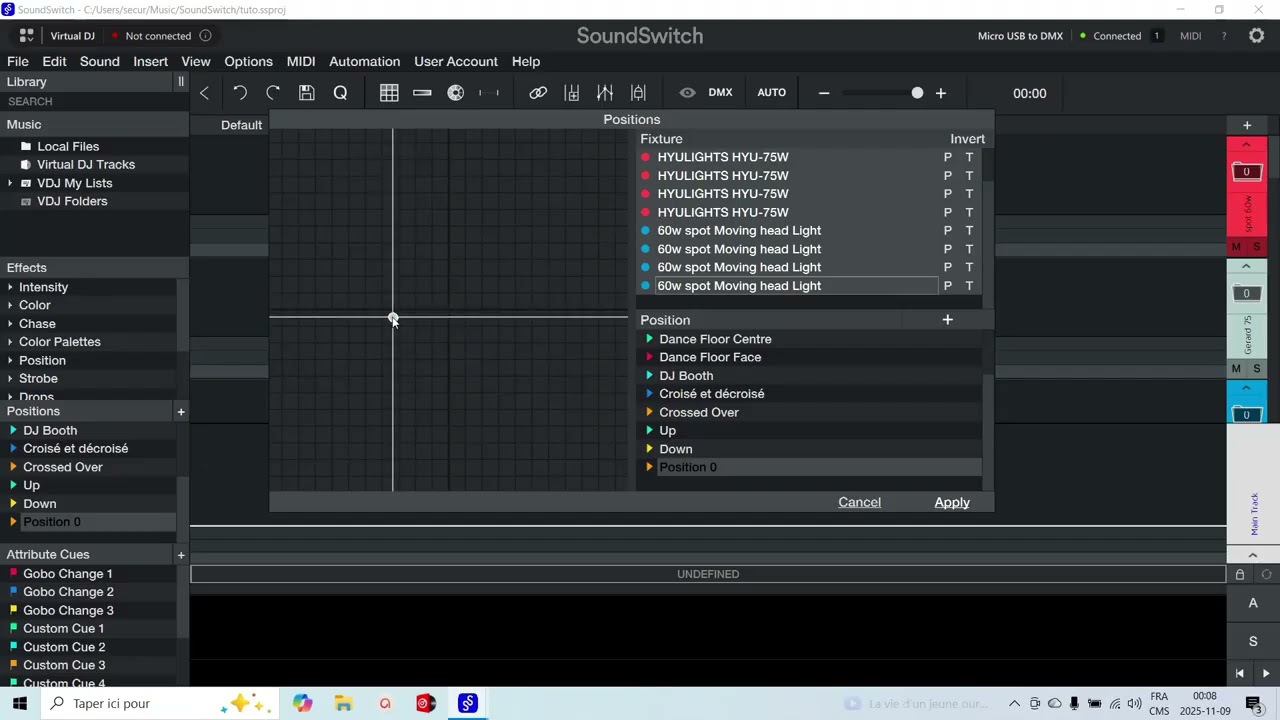Collapse the Gerard 75 track chevron
Viewport: 1280px width, 720px height.
coord(1246,267)
